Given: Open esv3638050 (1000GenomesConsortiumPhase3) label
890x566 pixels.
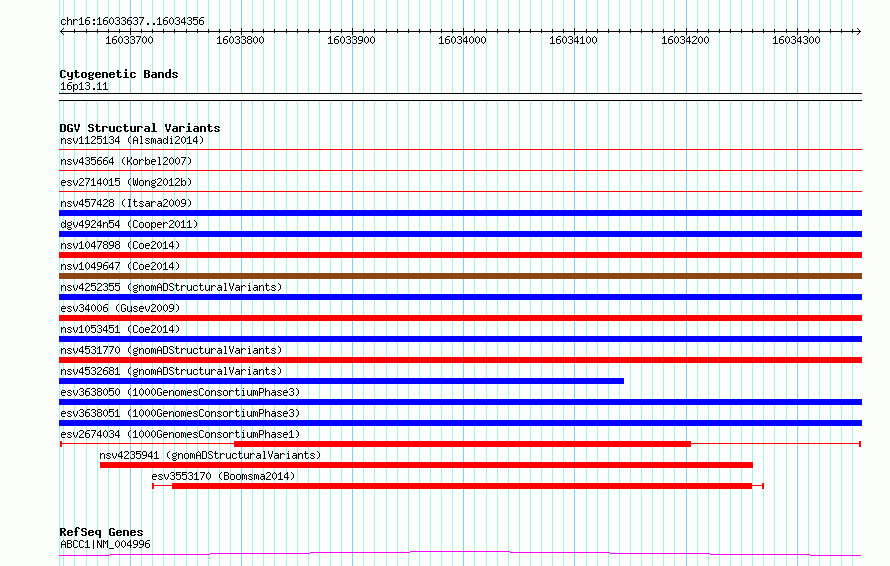Looking at the screenshot, I should click(180, 392).
